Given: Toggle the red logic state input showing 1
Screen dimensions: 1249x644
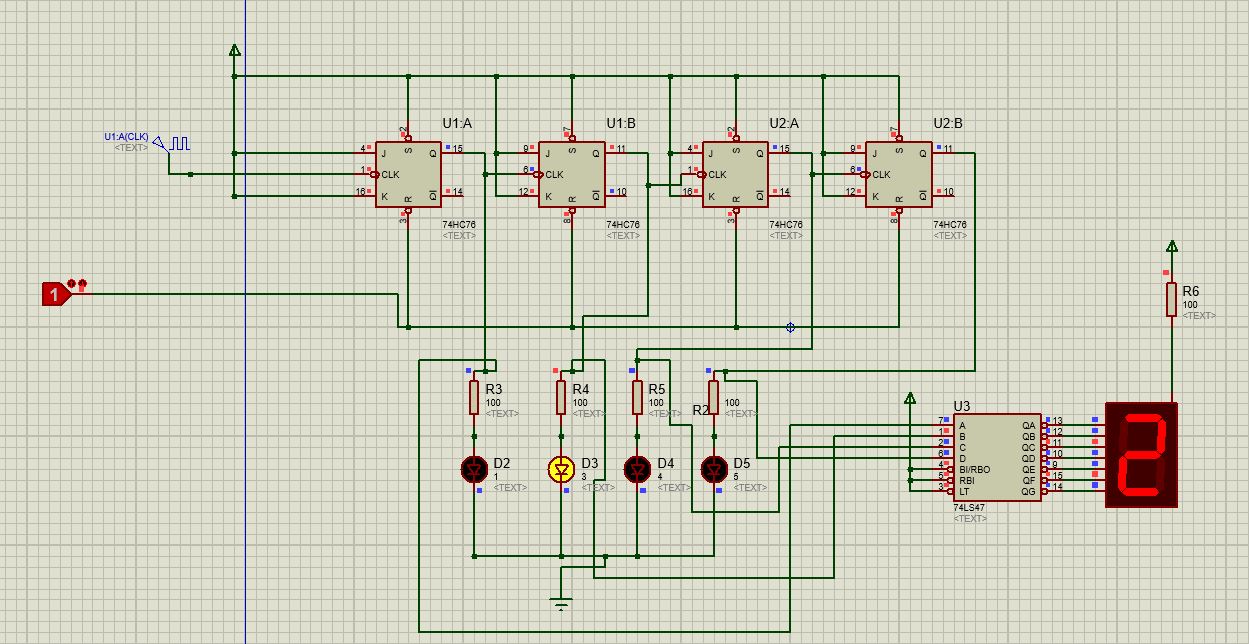Looking at the screenshot, I should pyautogui.click(x=54, y=294).
